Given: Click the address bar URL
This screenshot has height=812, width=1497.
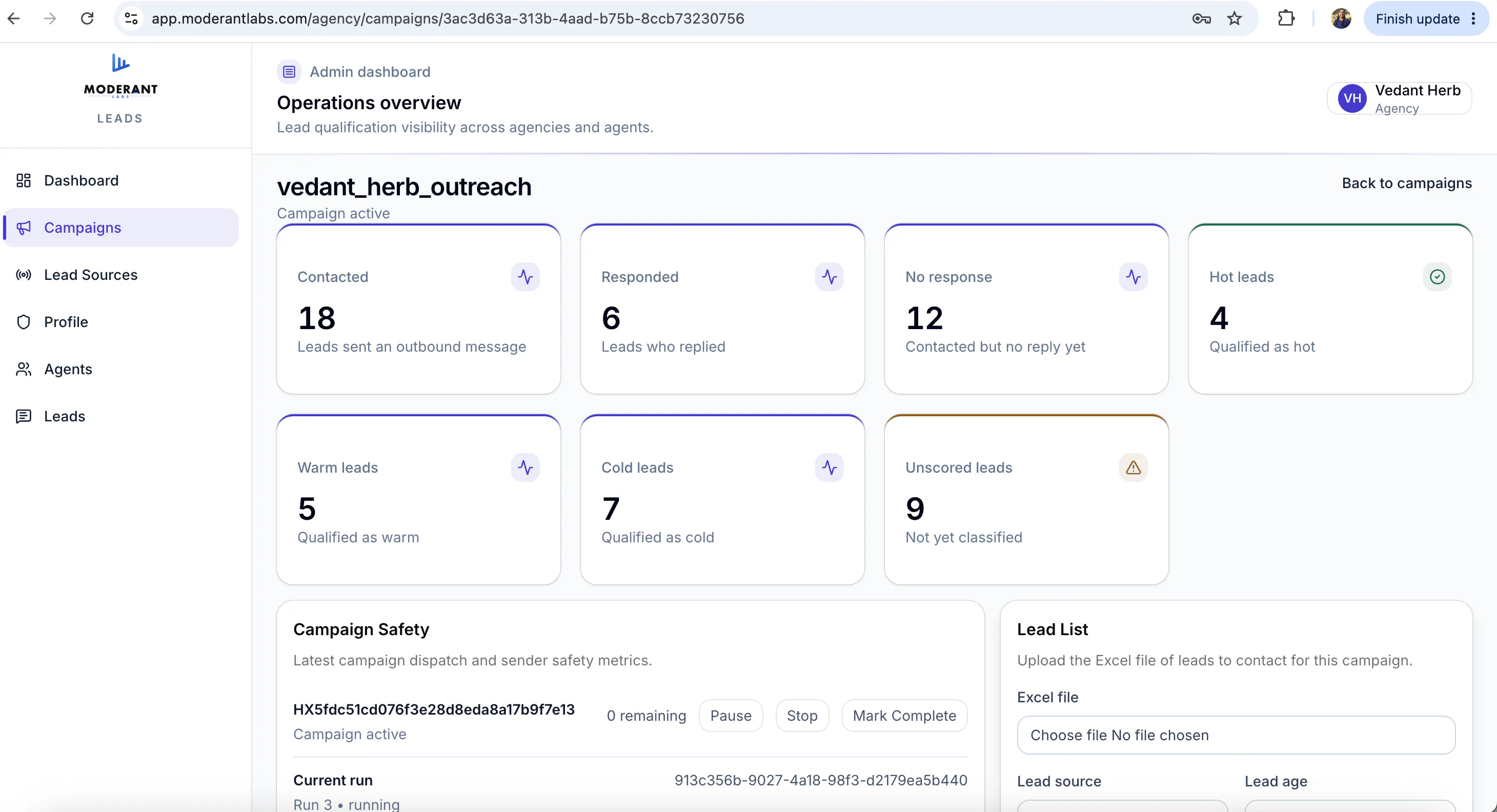Looking at the screenshot, I should 448,18.
